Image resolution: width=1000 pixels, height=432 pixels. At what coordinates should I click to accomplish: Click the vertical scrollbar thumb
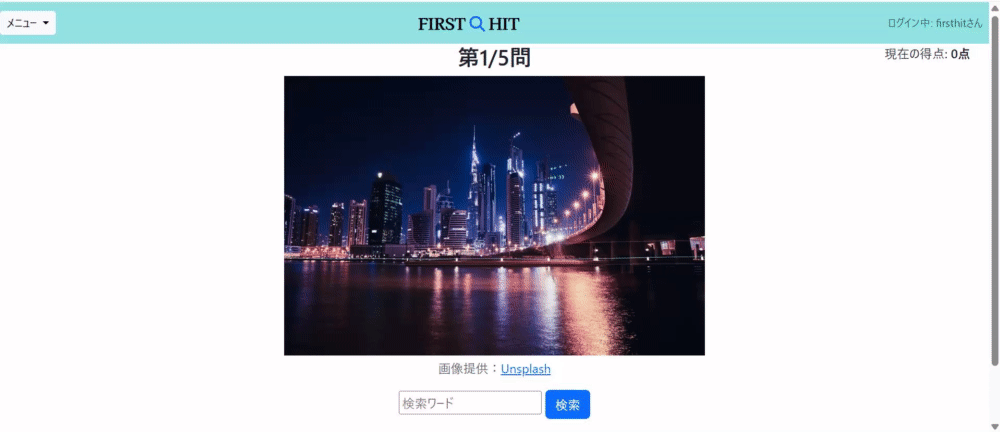pyautogui.click(x=994, y=190)
